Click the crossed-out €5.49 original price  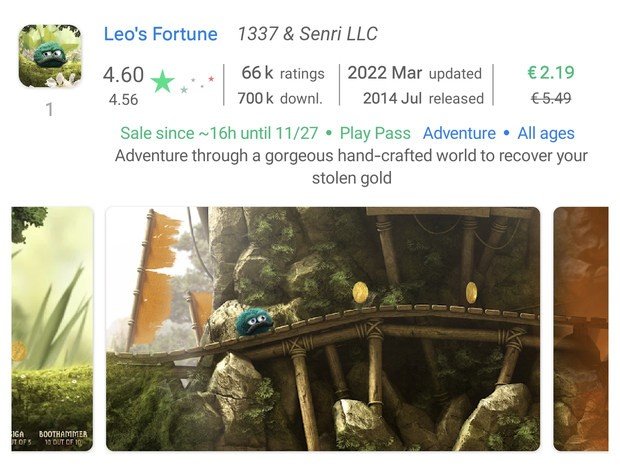pyautogui.click(x=550, y=98)
